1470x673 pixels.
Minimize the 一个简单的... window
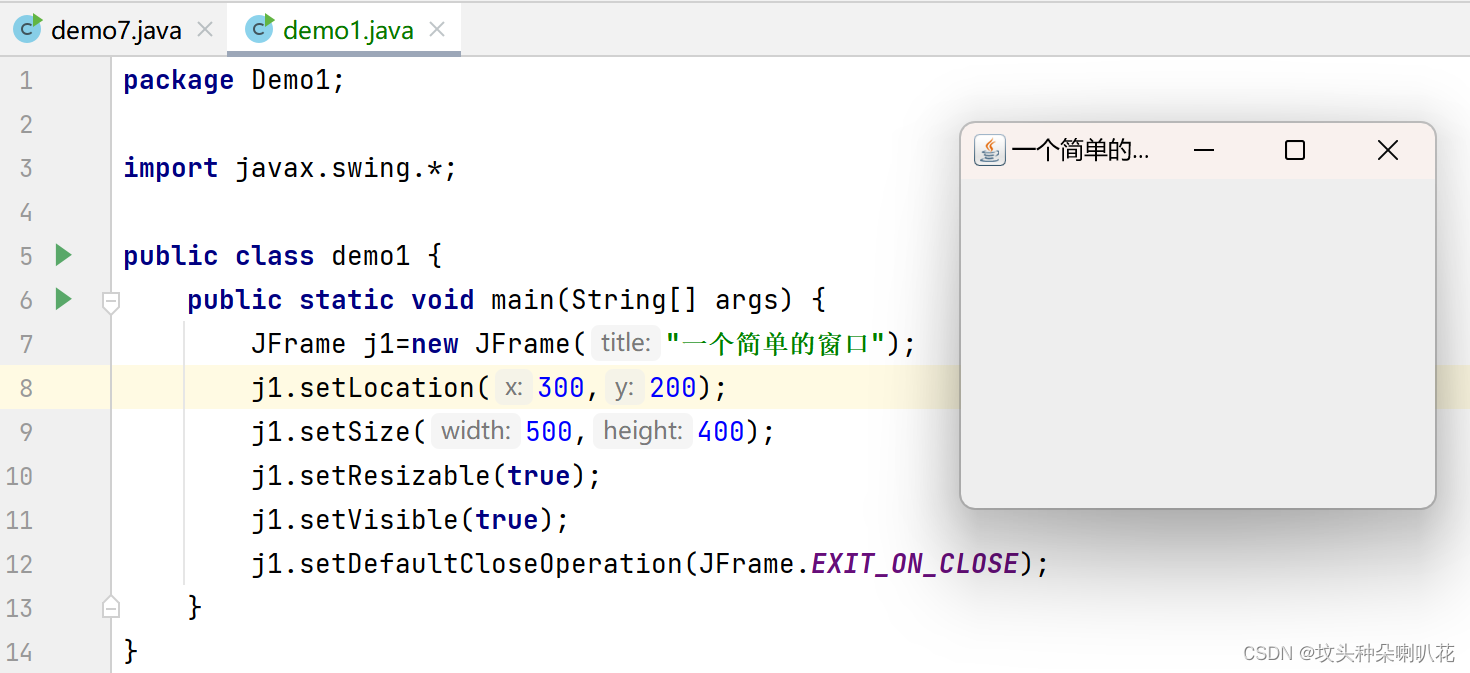pos(1204,150)
